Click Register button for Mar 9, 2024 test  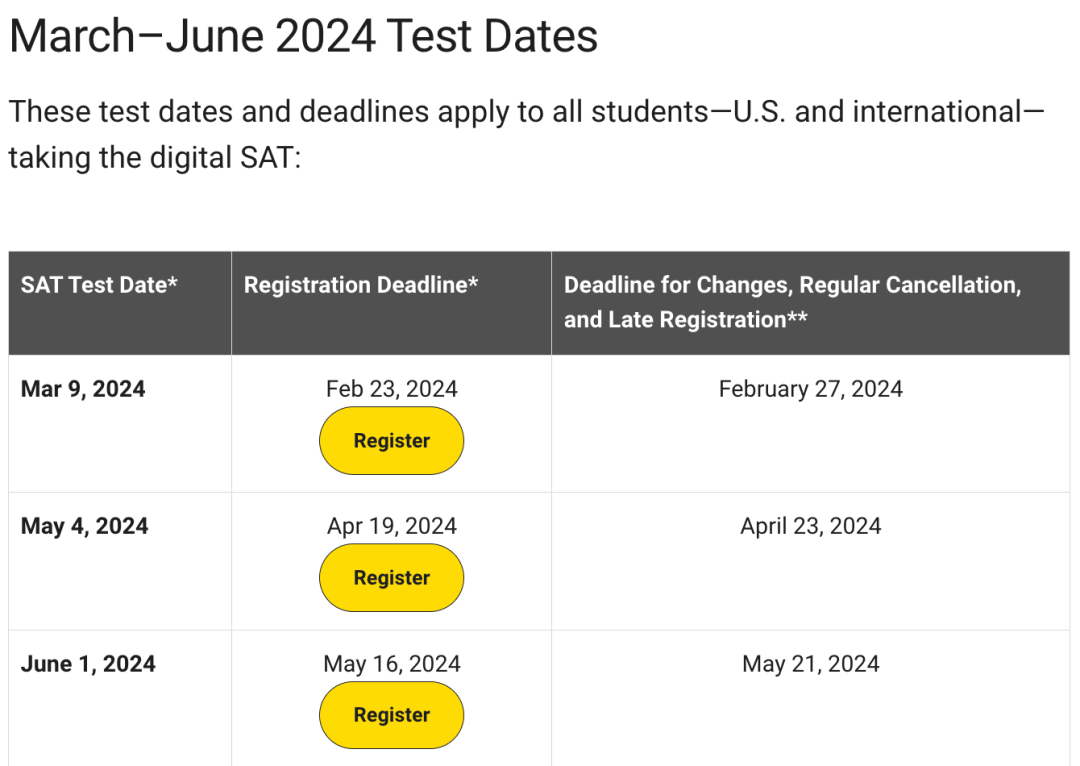pyautogui.click(x=391, y=441)
